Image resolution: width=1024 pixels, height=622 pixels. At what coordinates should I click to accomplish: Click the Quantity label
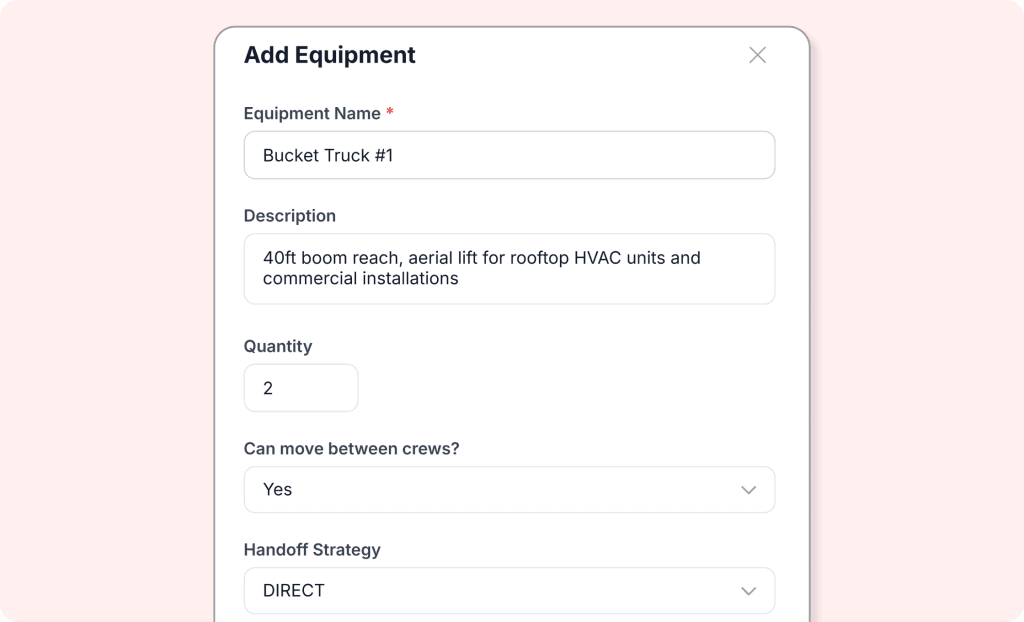[278, 346]
